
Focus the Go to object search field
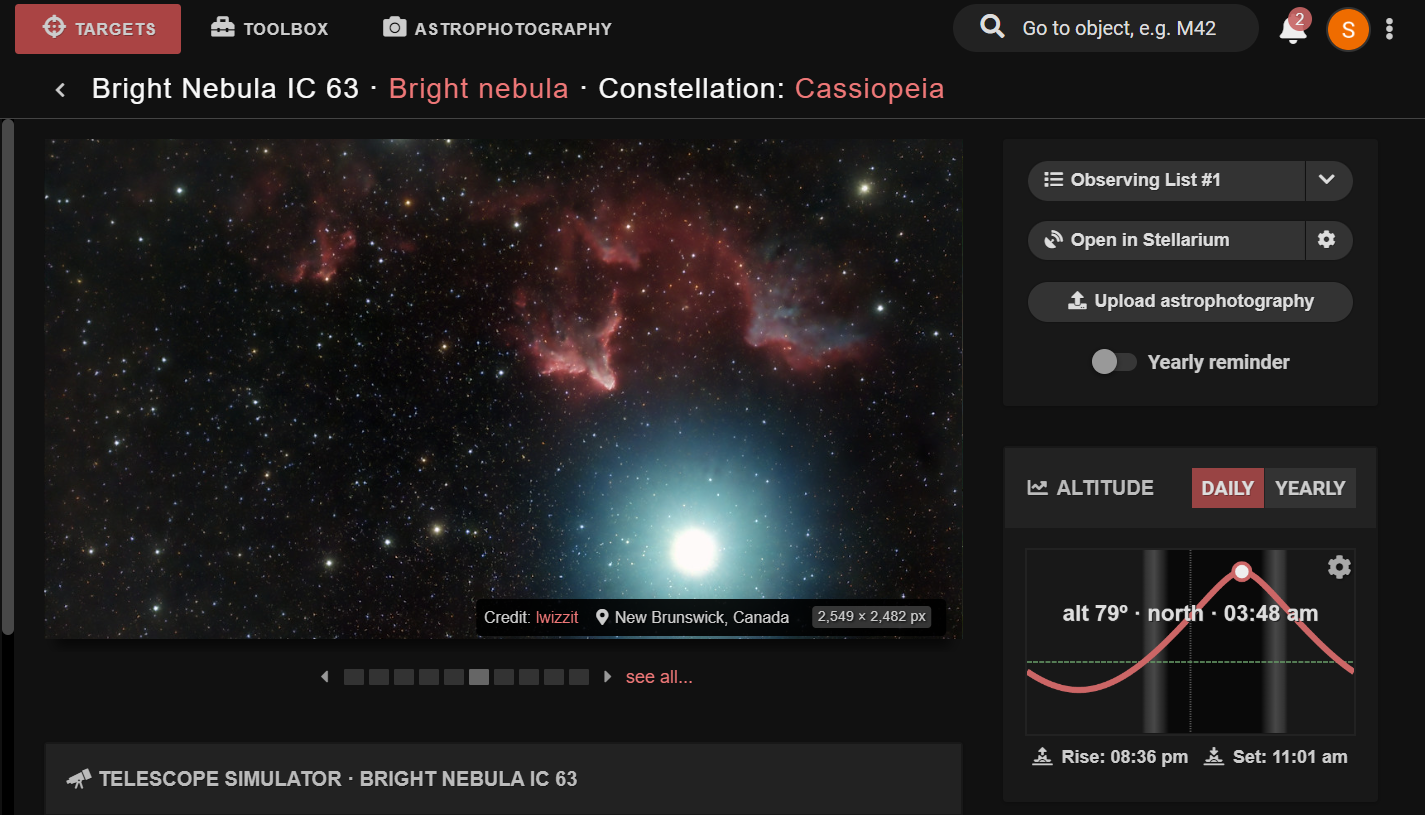click(x=1105, y=28)
